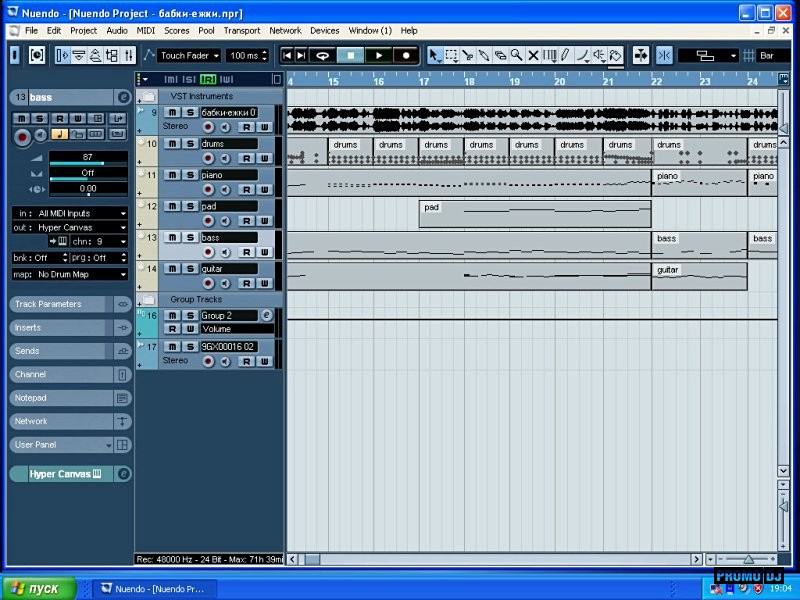
Task: Open the MIDI input routing dropdown
Action: (x=70, y=213)
